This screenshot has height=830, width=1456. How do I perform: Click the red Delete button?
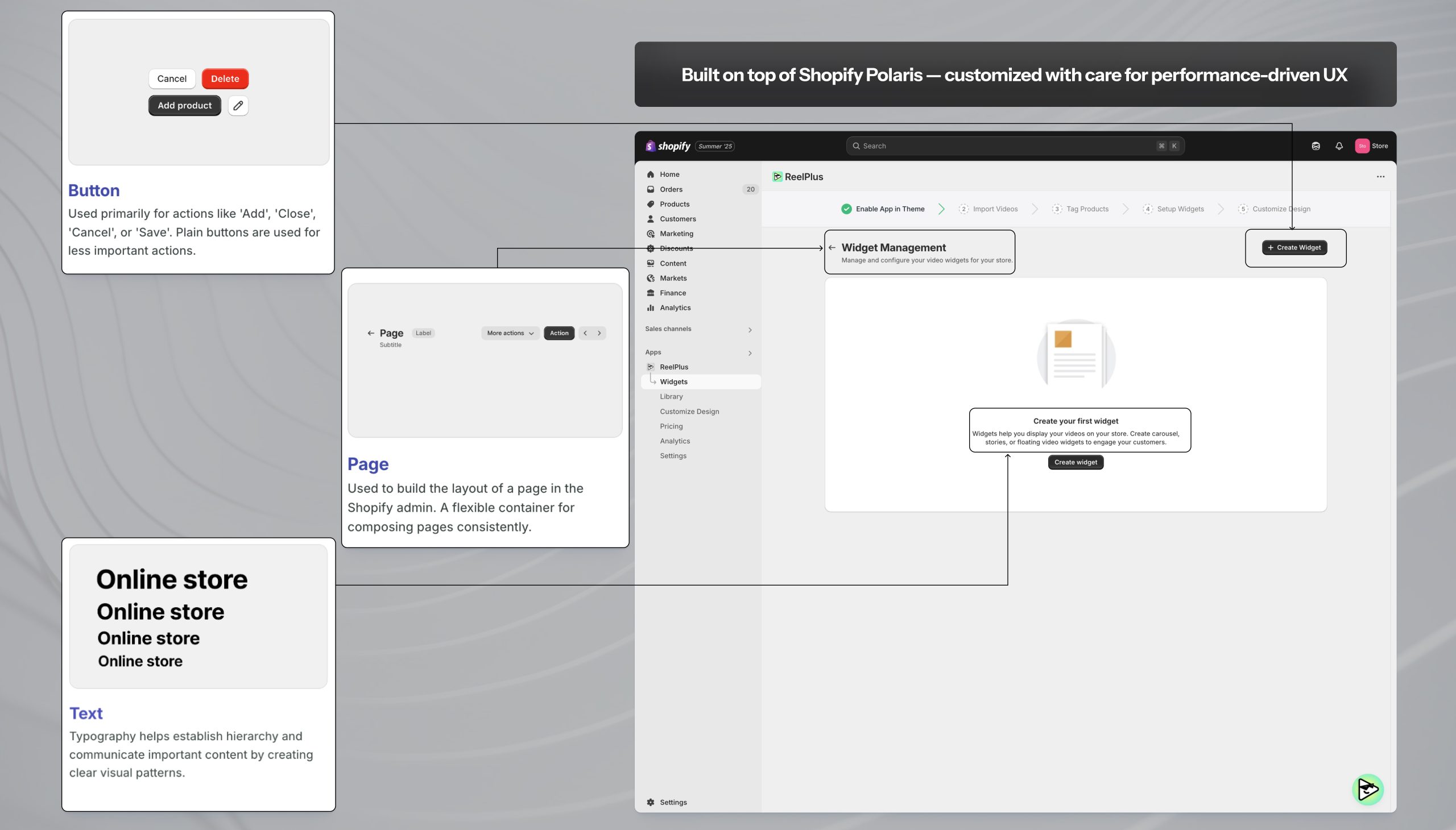(225, 78)
